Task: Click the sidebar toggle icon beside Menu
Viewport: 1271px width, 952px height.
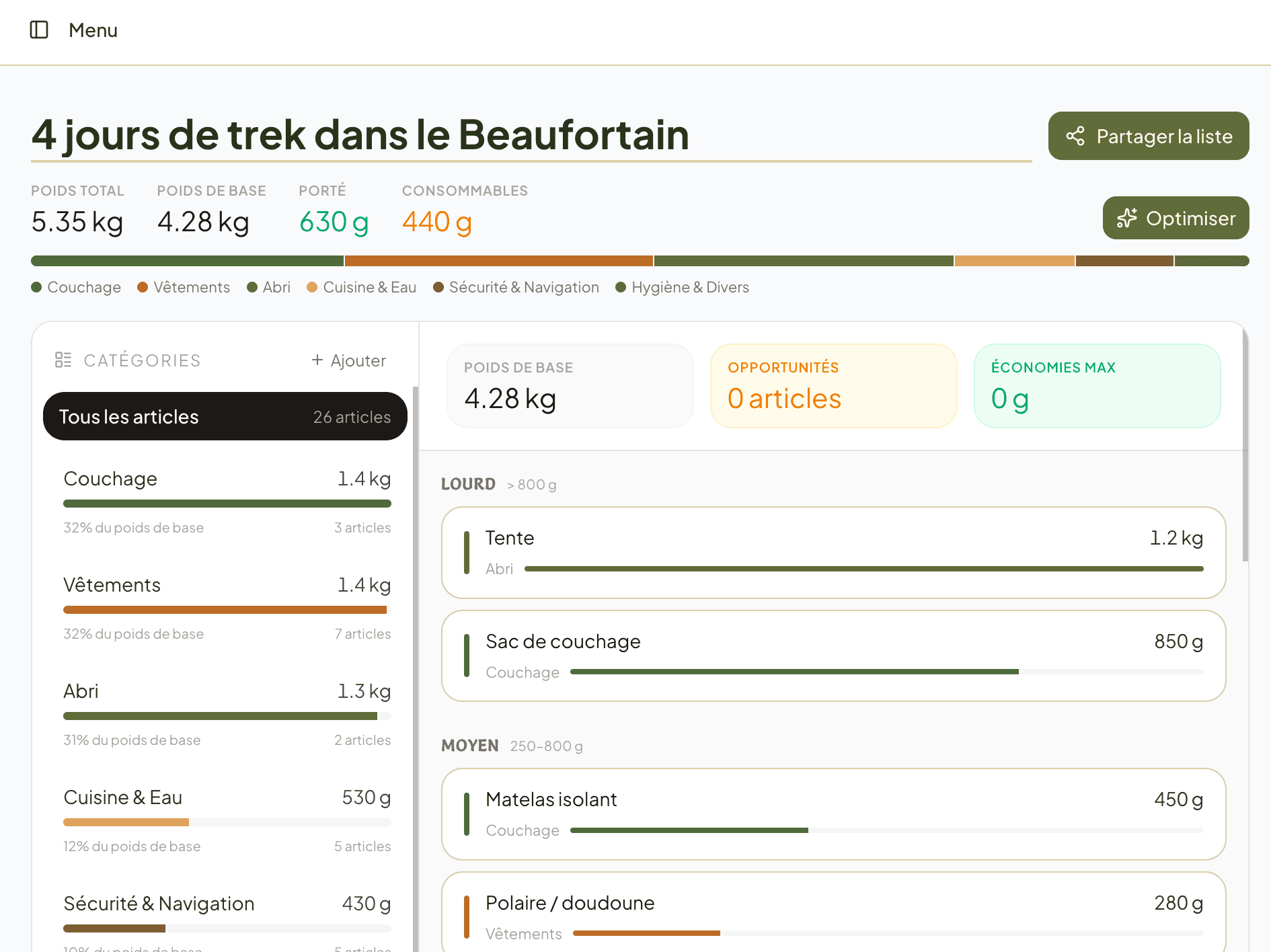Action: 39,30
